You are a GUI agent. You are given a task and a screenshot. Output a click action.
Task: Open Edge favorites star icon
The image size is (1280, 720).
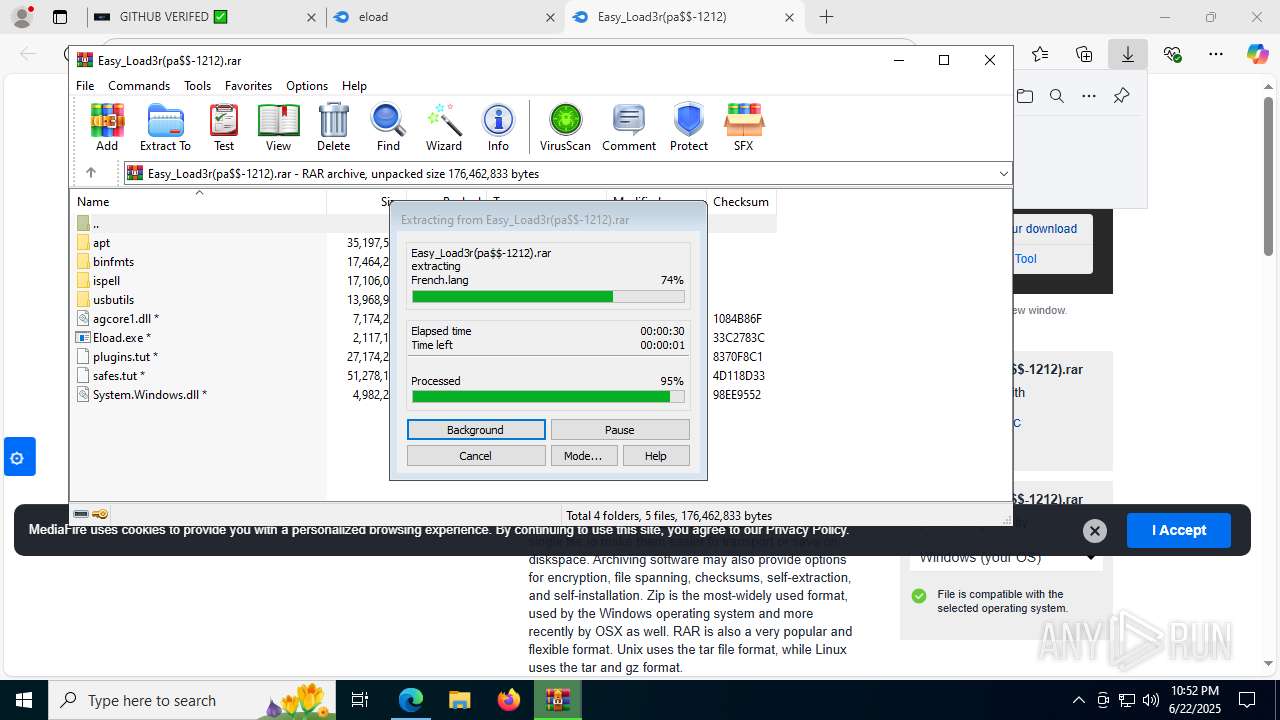[1040, 54]
